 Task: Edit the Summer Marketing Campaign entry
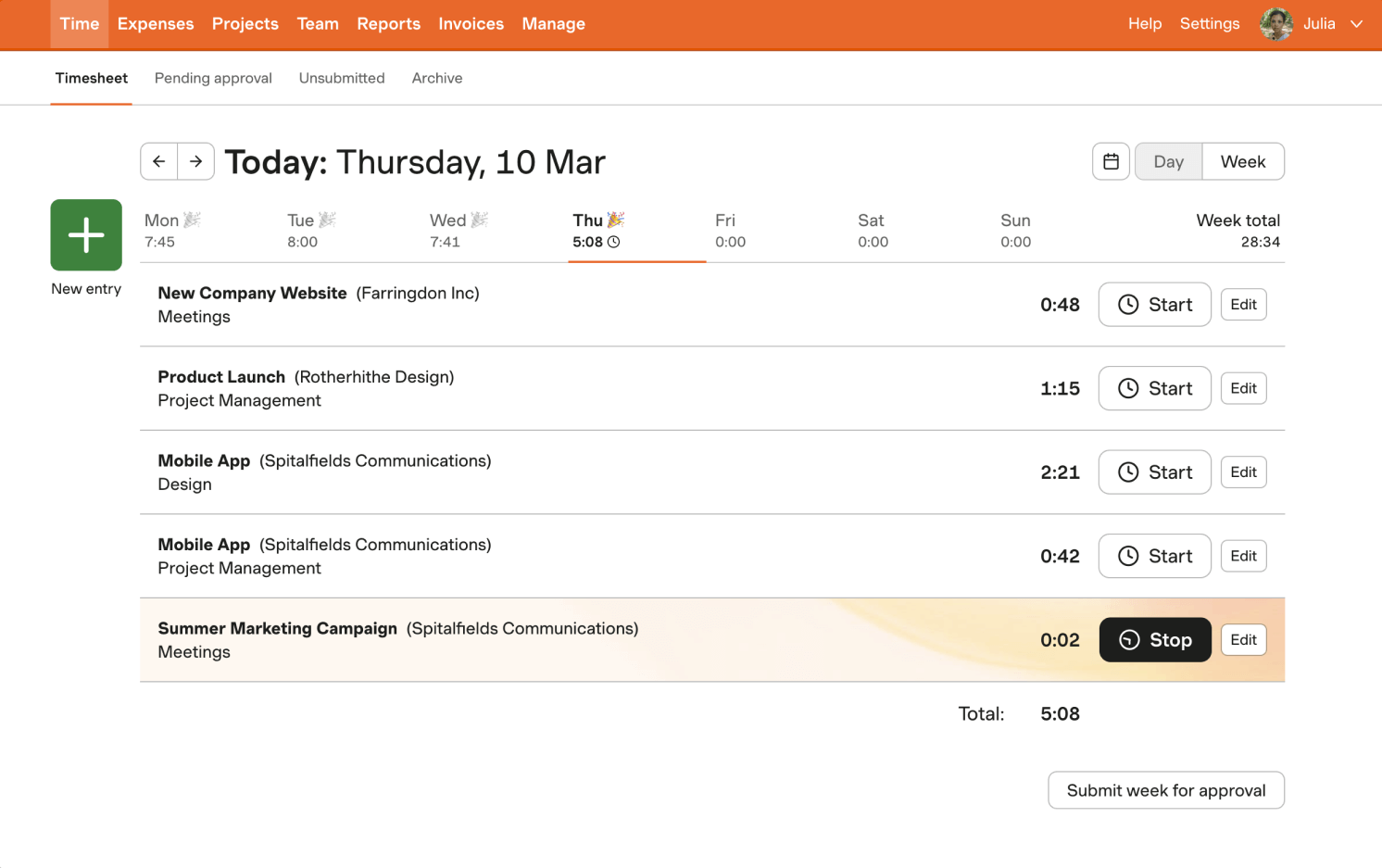pos(1243,640)
